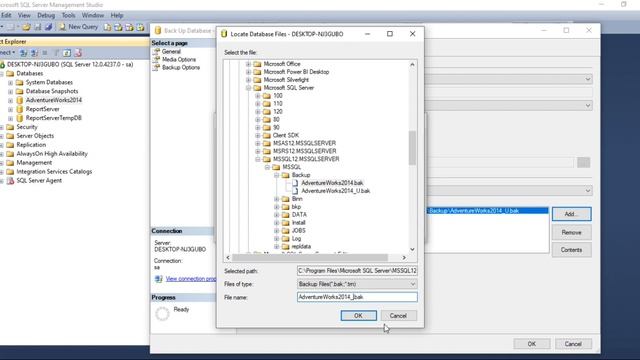Click the Security folder icon
This screenshot has height=360, width=640.
click(x=10, y=127)
